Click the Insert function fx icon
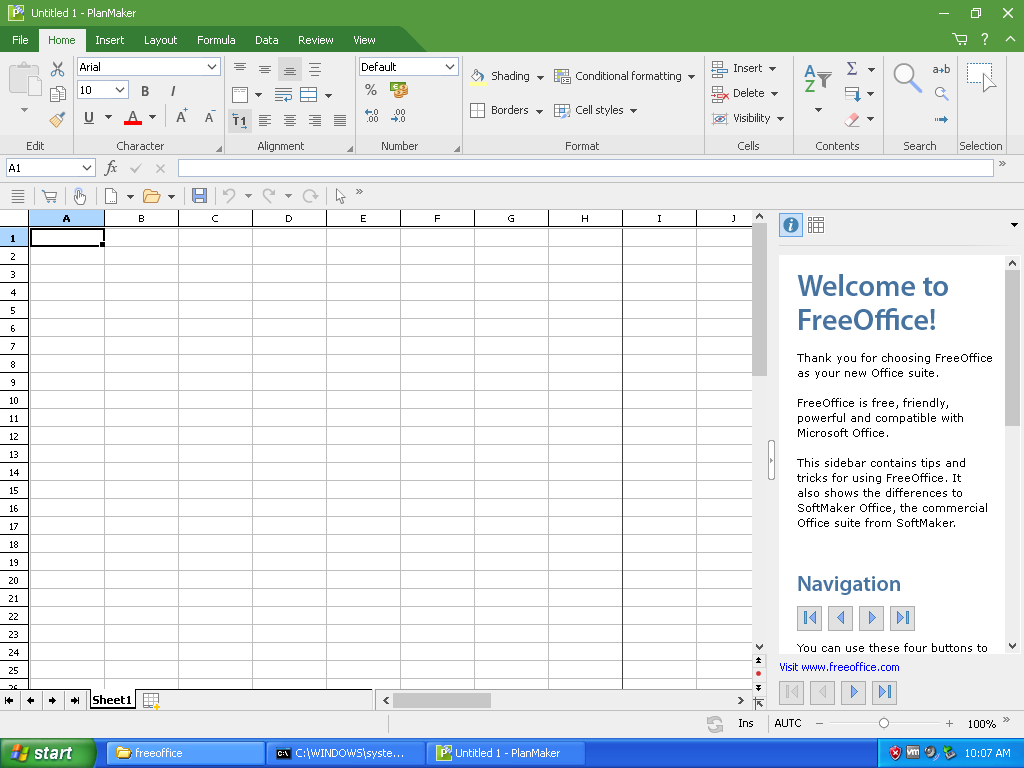This screenshot has height=768, width=1024. [x=111, y=168]
